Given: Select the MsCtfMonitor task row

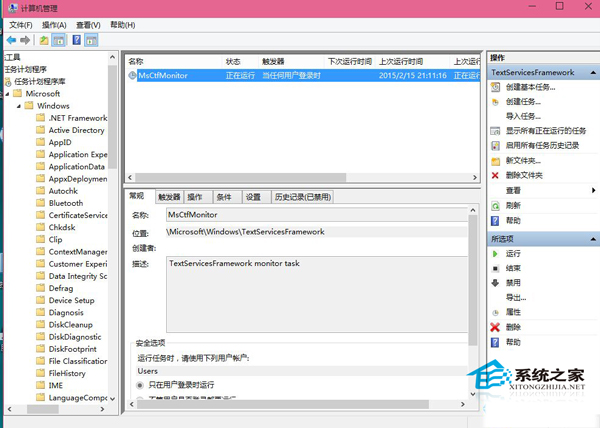Looking at the screenshot, I should tap(303, 75).
